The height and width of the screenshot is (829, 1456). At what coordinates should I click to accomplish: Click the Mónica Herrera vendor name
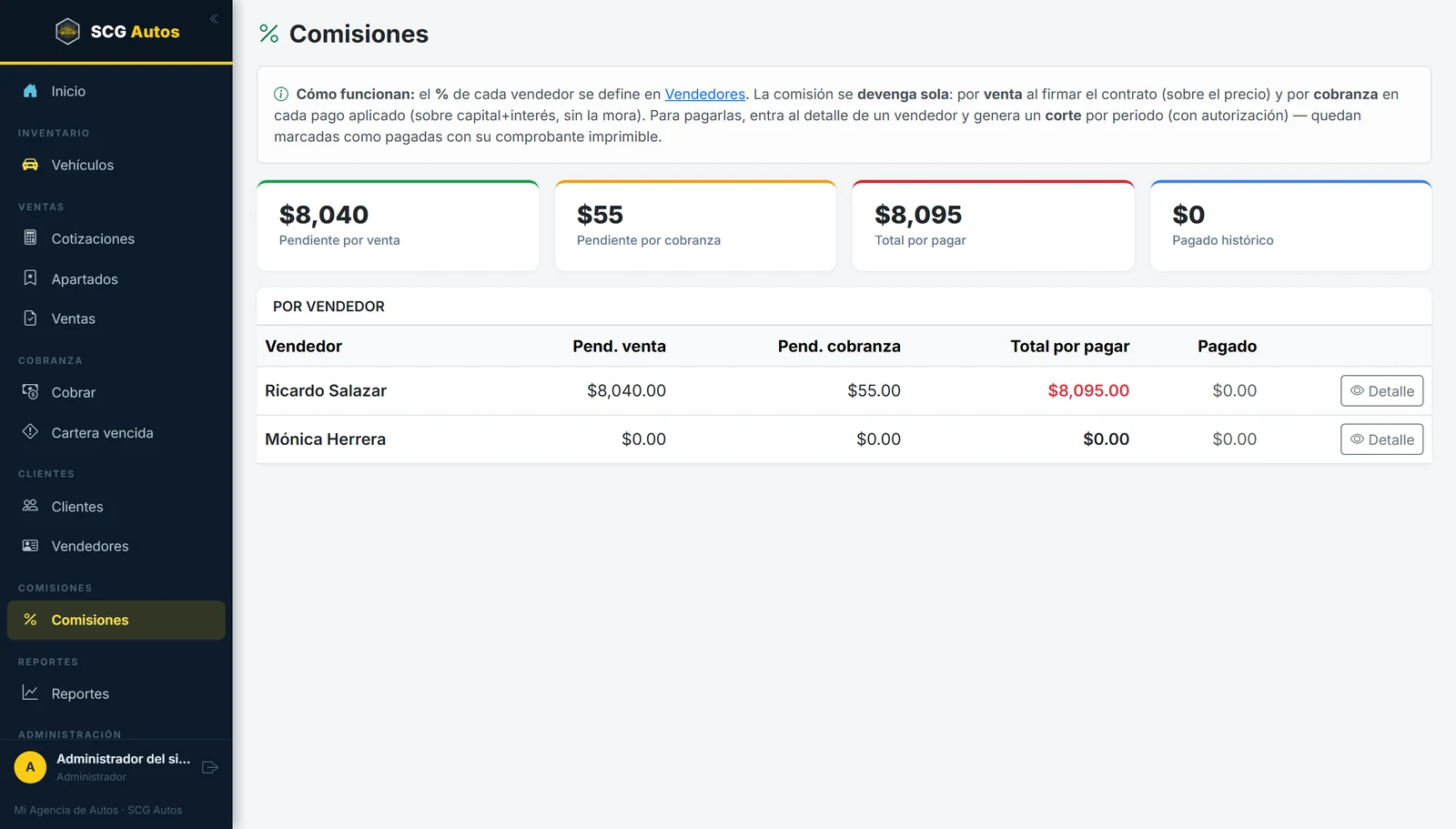click(325, 439)
